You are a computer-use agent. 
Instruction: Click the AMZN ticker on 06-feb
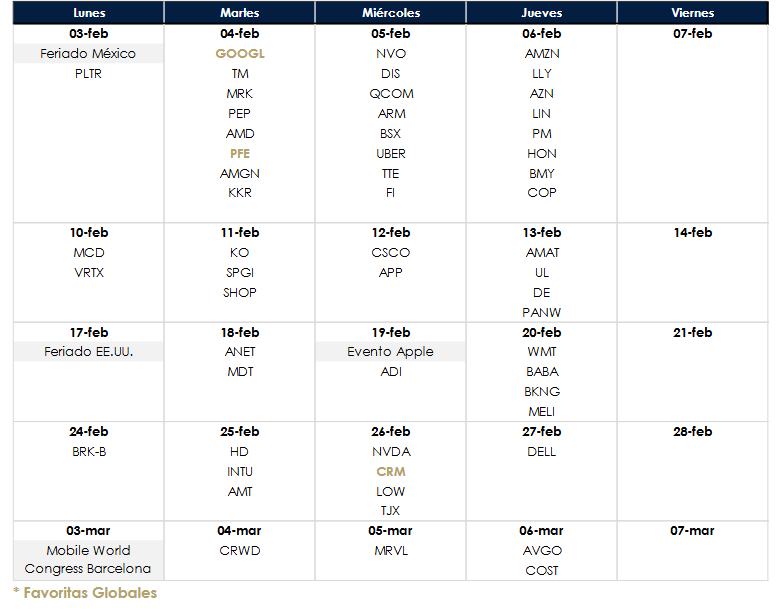pos(542,53)
